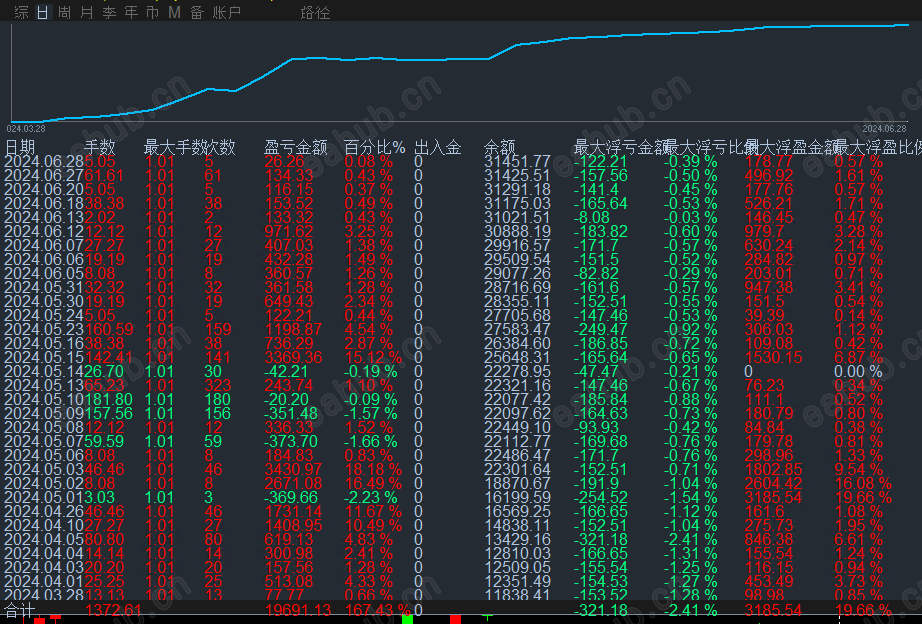Click the balance 28716.69

517,288
